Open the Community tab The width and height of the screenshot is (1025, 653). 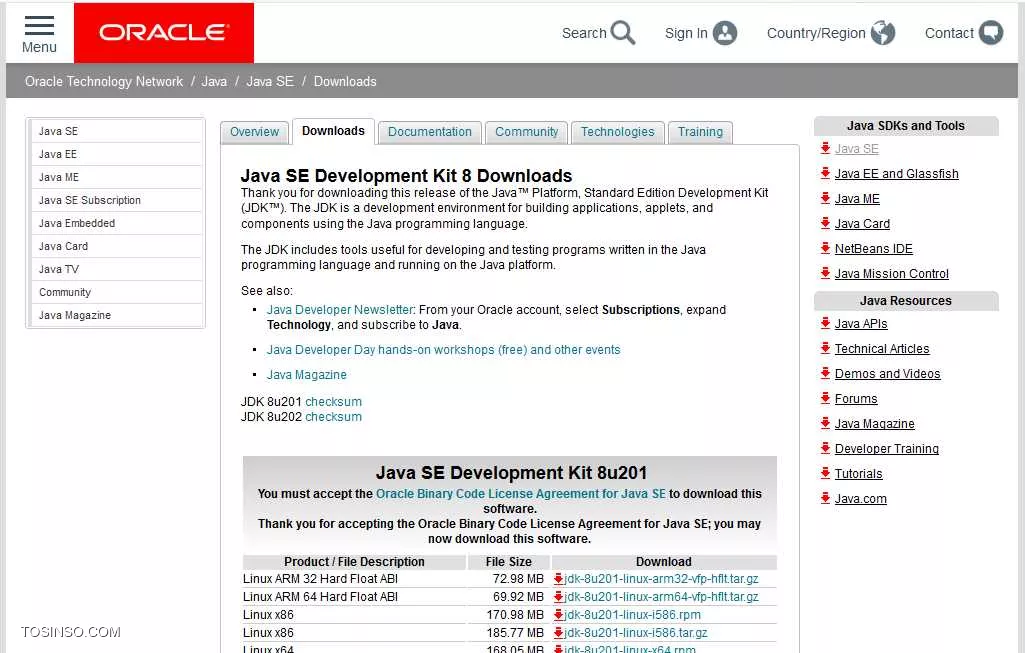tap(526, 132)
